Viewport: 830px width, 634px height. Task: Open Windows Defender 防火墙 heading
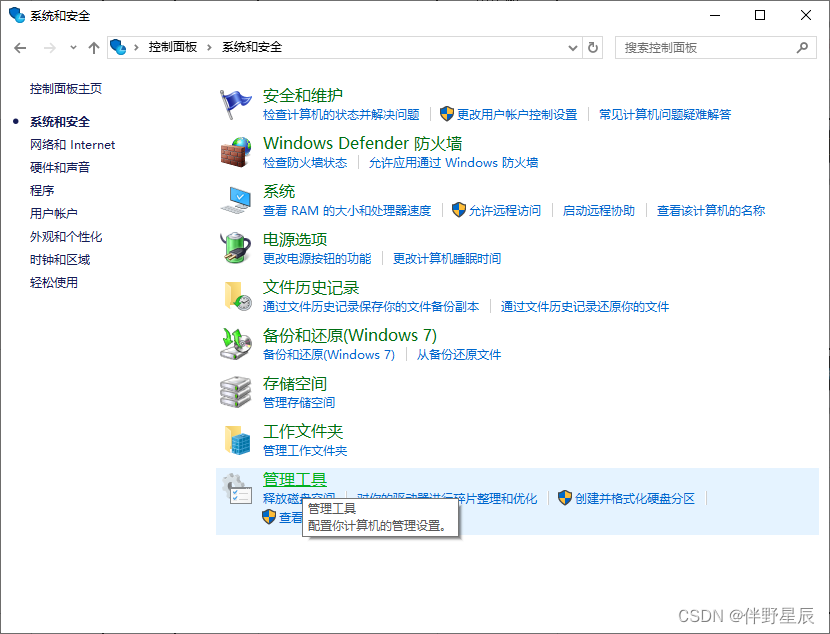tap(363, 143)
